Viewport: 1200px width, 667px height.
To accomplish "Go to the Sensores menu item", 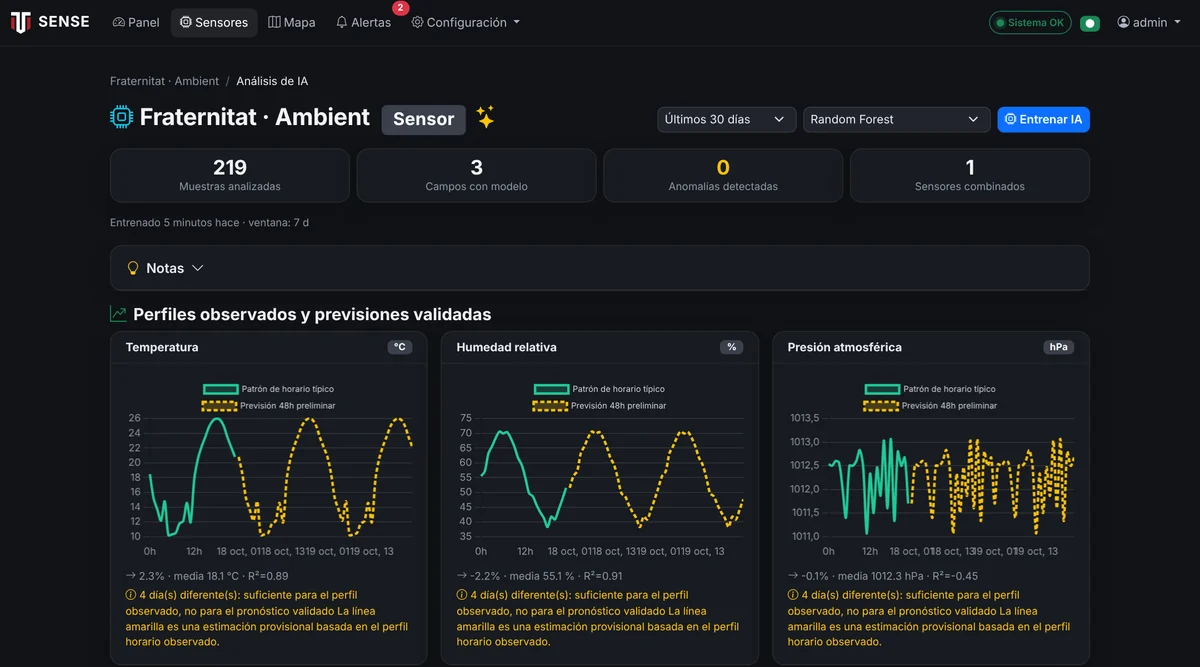I will pyautogui.click(x=214, y=22).
